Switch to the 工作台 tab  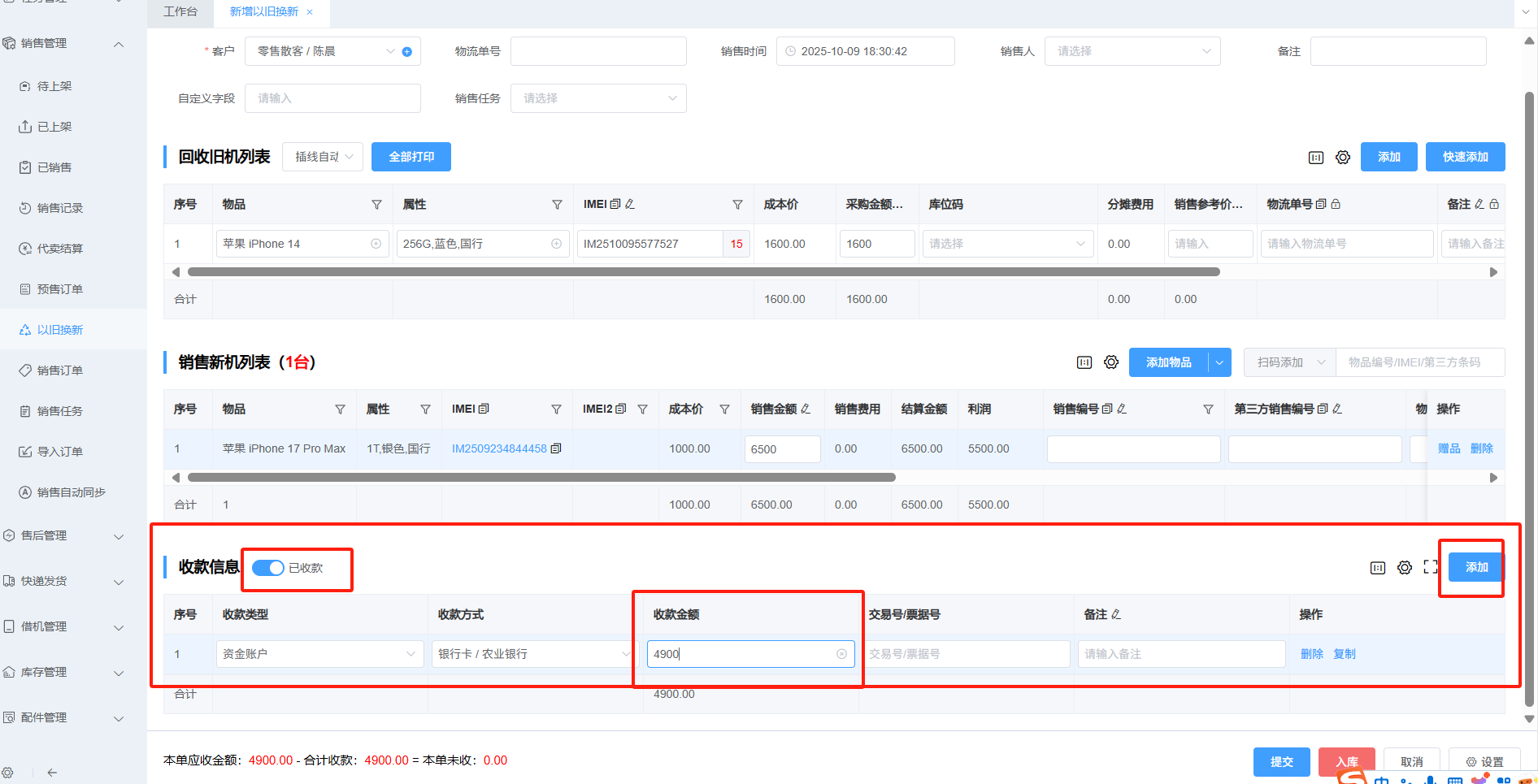click(x=180, y=11)
